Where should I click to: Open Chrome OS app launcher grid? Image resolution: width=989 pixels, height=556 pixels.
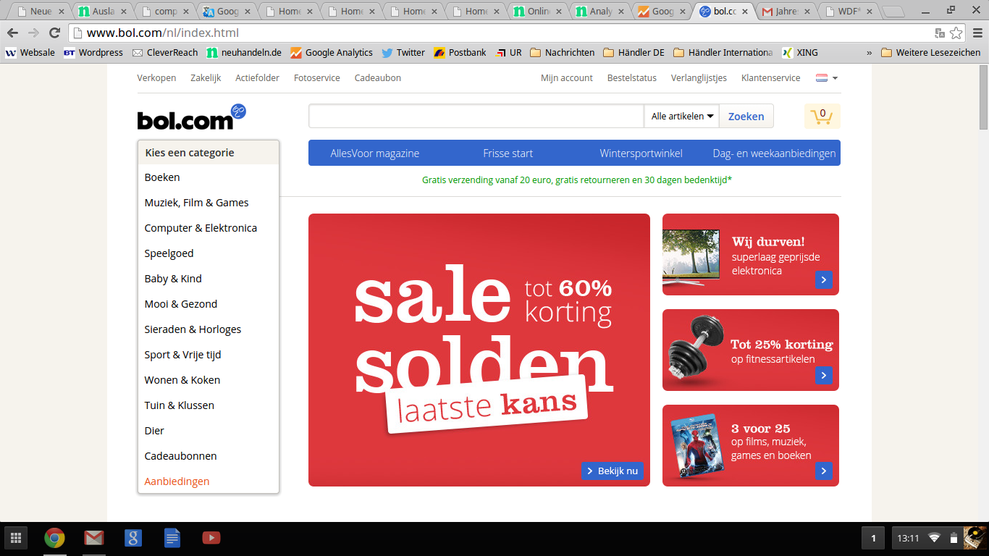click(x=16, y=538)
